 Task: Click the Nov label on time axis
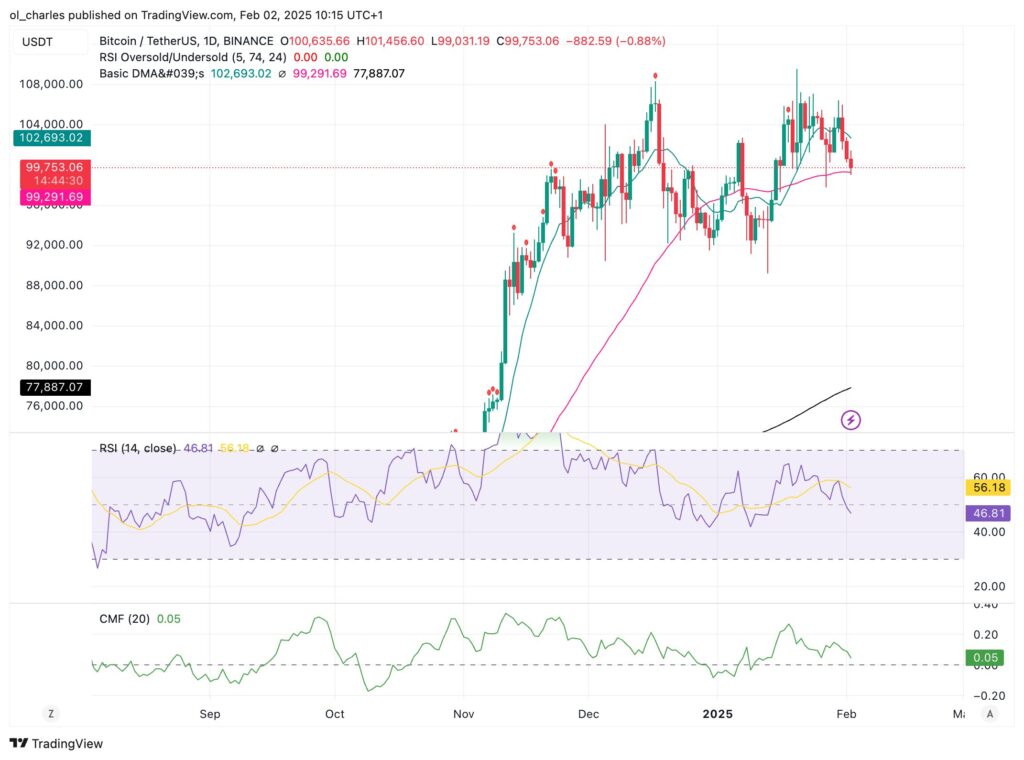point(463,714)
